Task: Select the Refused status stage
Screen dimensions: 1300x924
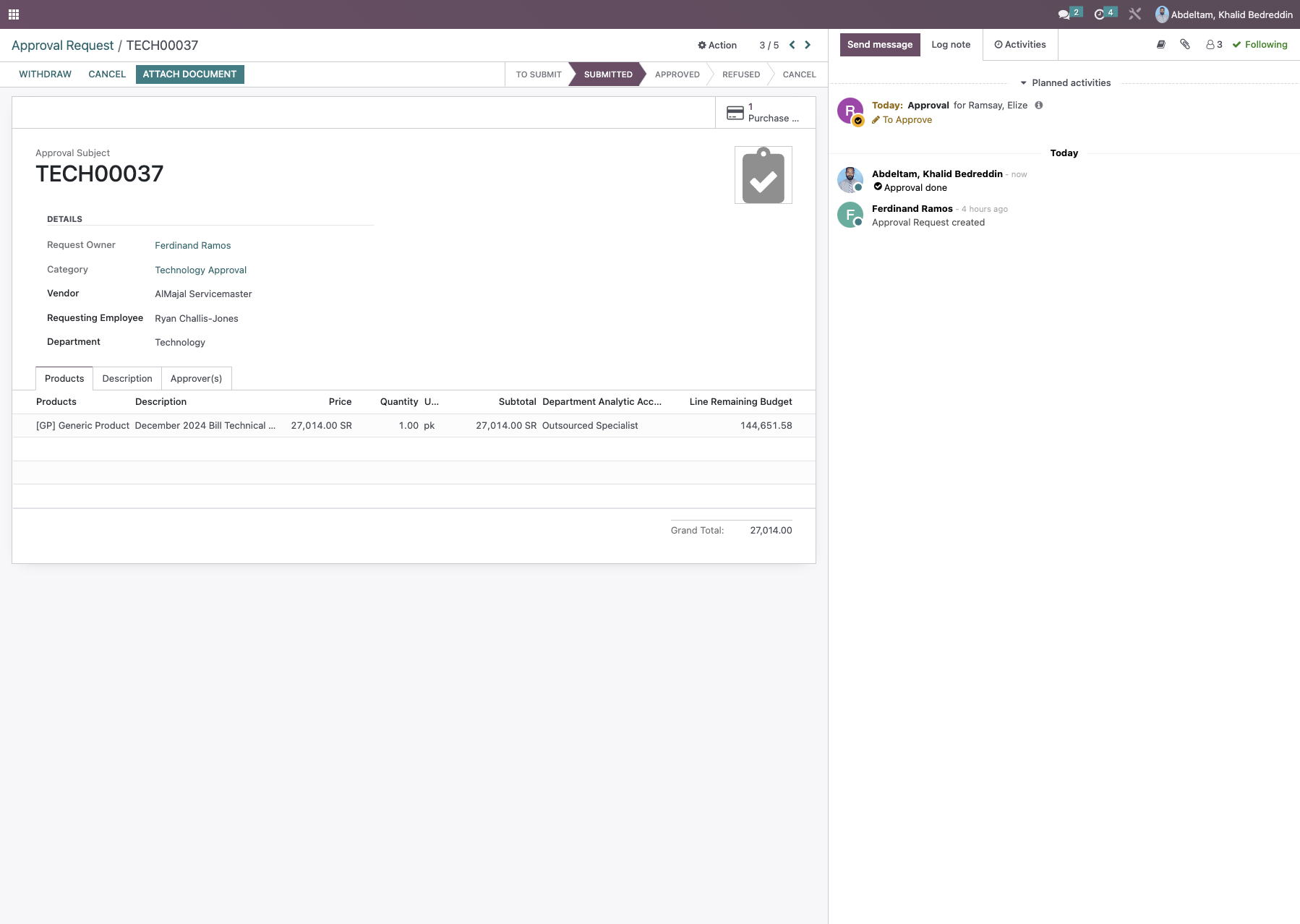Action: (741, 74)
